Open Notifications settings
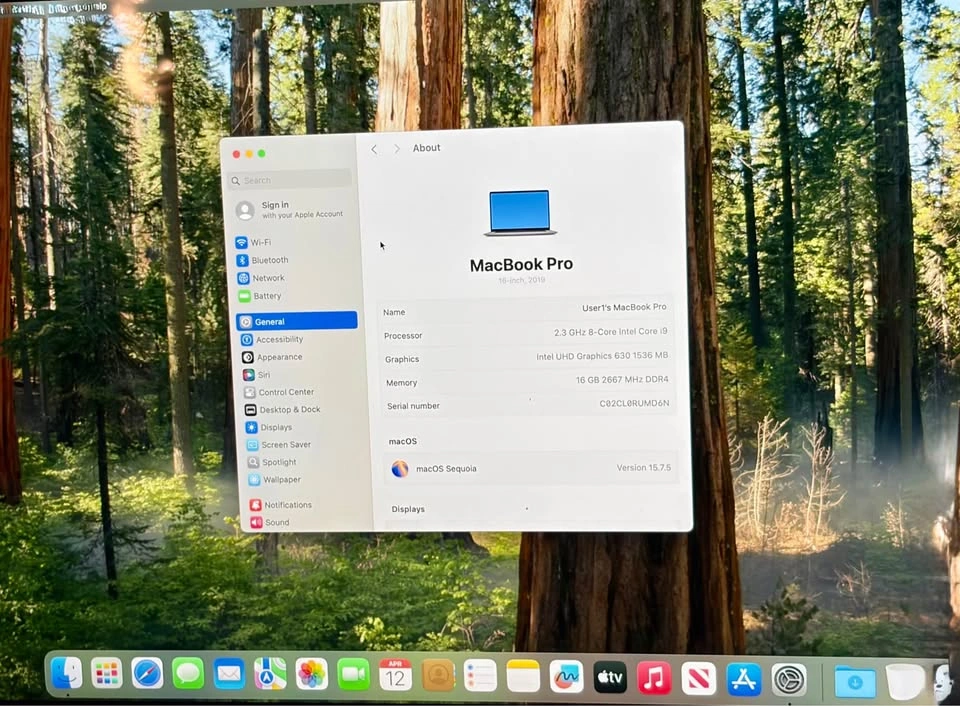960x706 pixels. coord(280,505)
